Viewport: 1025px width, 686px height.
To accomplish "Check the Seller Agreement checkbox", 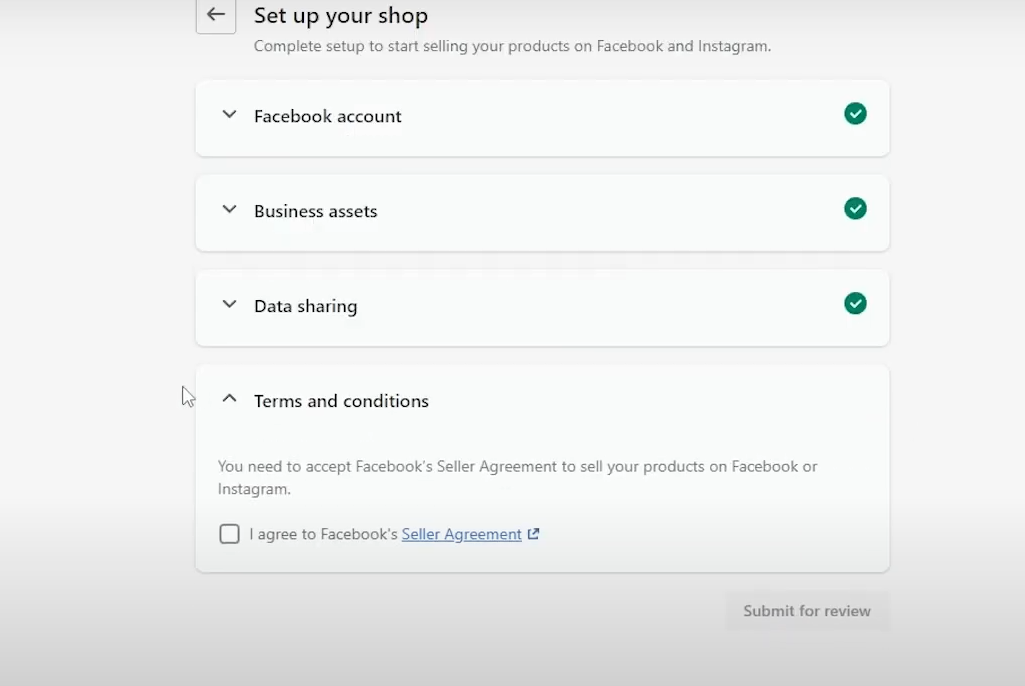I will tap(229, 534).
